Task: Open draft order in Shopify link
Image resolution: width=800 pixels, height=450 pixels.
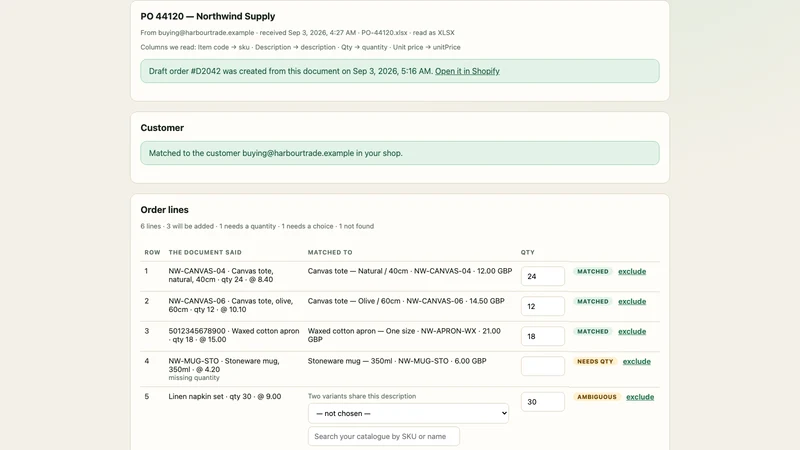Action: [467, 71]
